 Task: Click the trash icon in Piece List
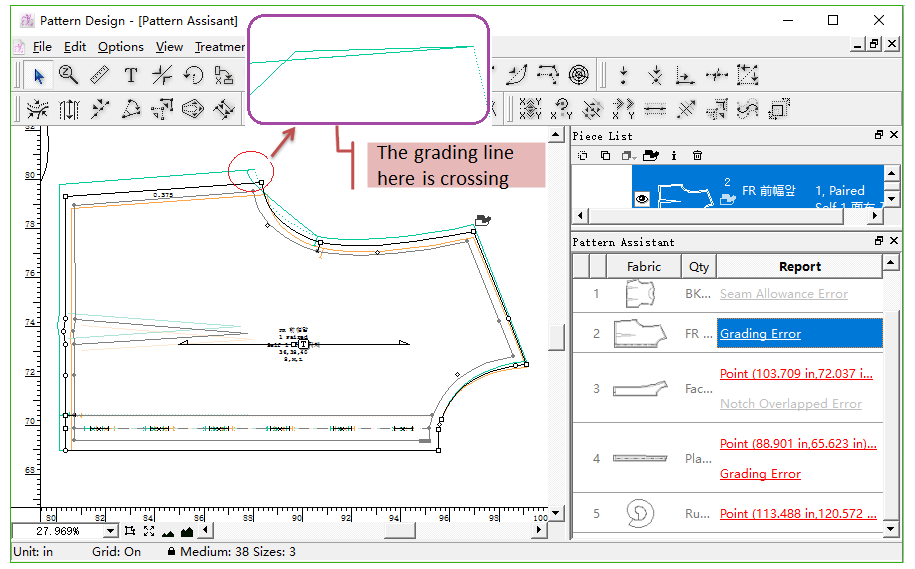(x=698, y=155)
